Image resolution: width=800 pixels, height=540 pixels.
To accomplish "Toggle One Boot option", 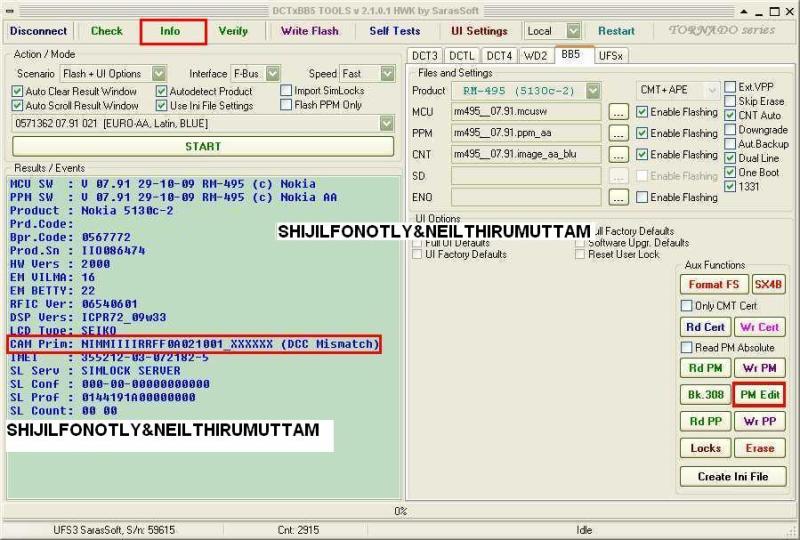I will pos(730,173).
